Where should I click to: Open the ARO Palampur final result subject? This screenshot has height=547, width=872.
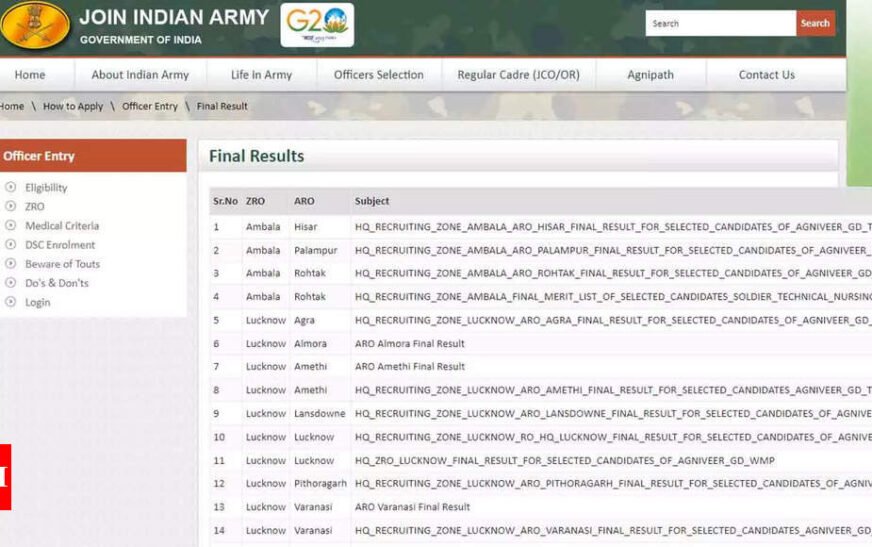613,251
